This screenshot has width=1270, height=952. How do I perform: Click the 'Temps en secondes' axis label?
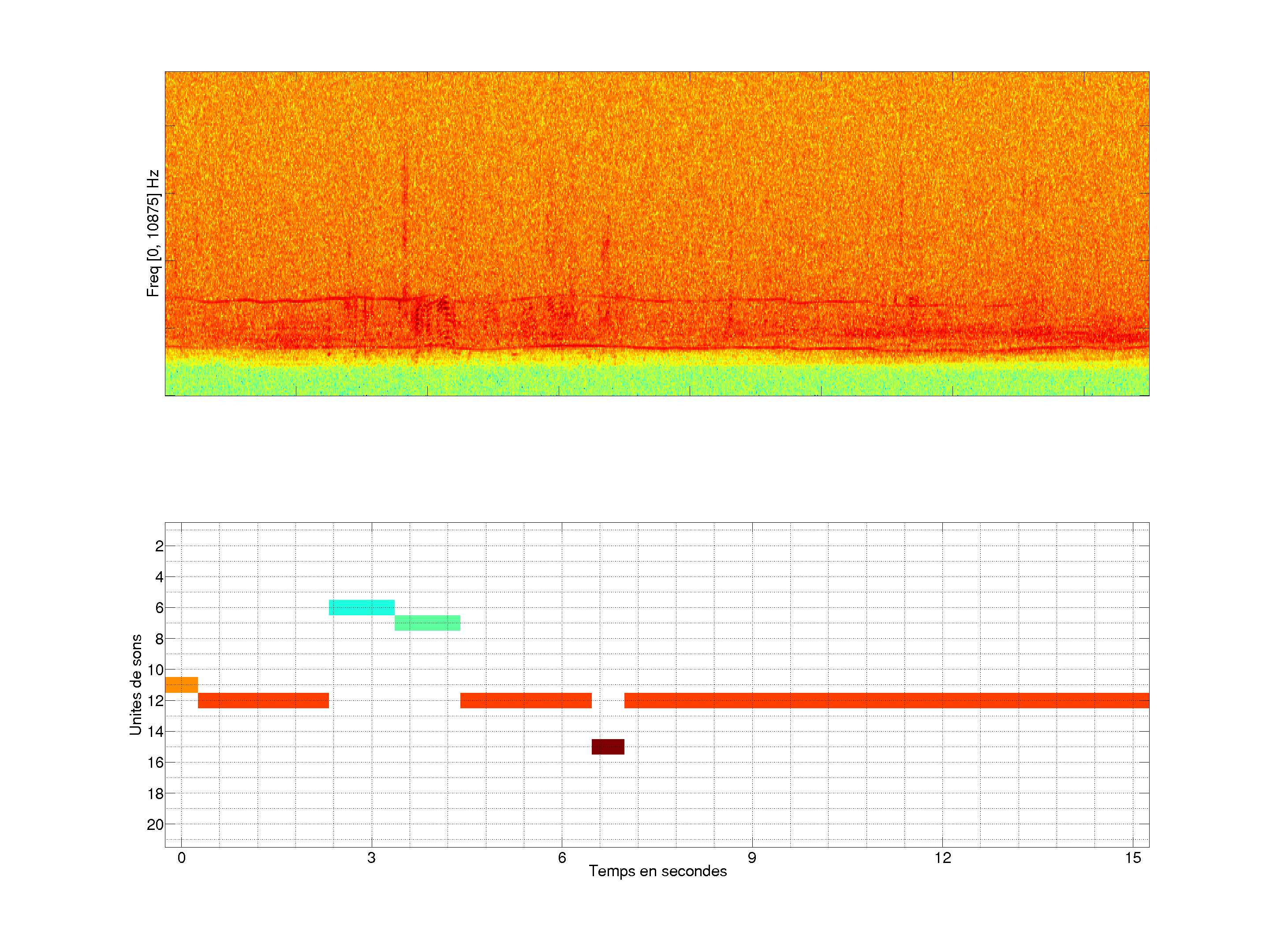click(657, 871)
